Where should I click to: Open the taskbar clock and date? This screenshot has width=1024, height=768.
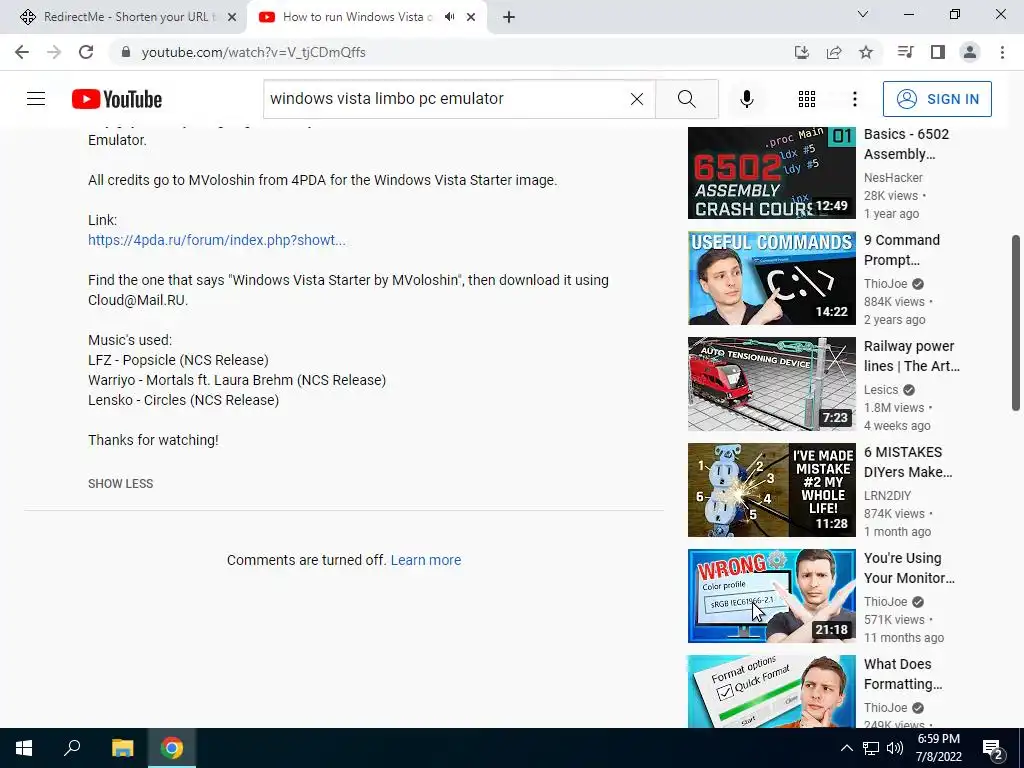point(938,748)
